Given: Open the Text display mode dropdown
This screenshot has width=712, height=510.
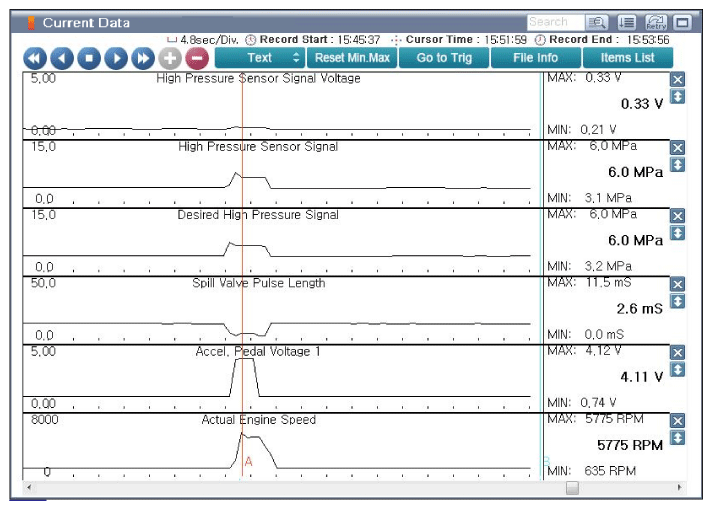Looking at the screenshot, I should point(259,58).
